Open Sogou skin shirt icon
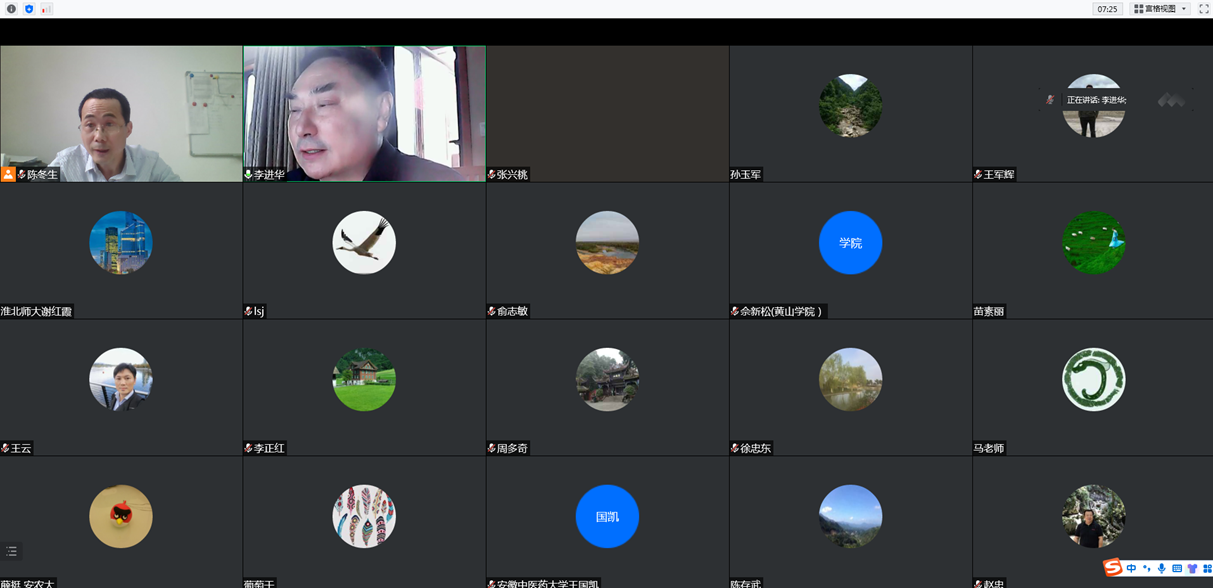Viewport: 1213px width, 588px height. (1192, 568)
